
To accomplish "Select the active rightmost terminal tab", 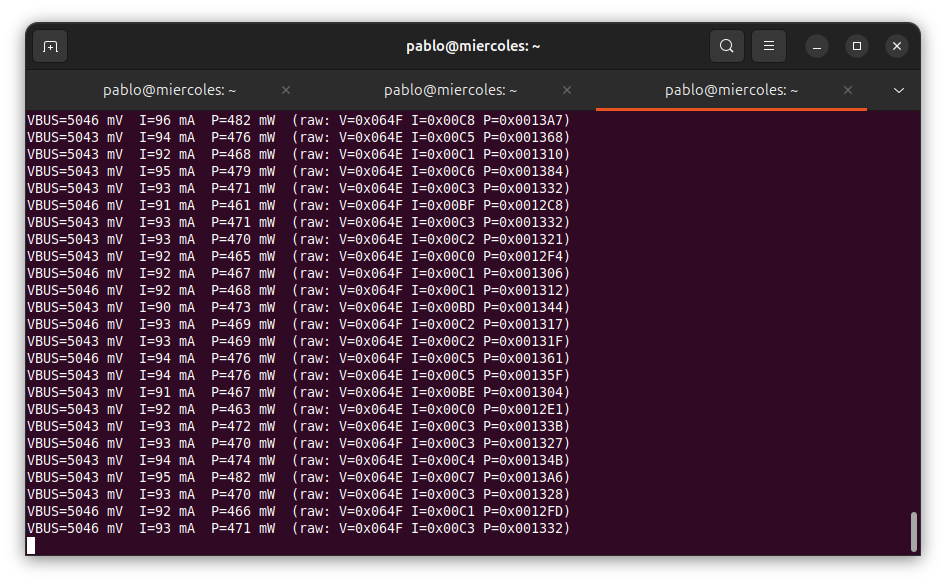I will (x=731, y=89).
